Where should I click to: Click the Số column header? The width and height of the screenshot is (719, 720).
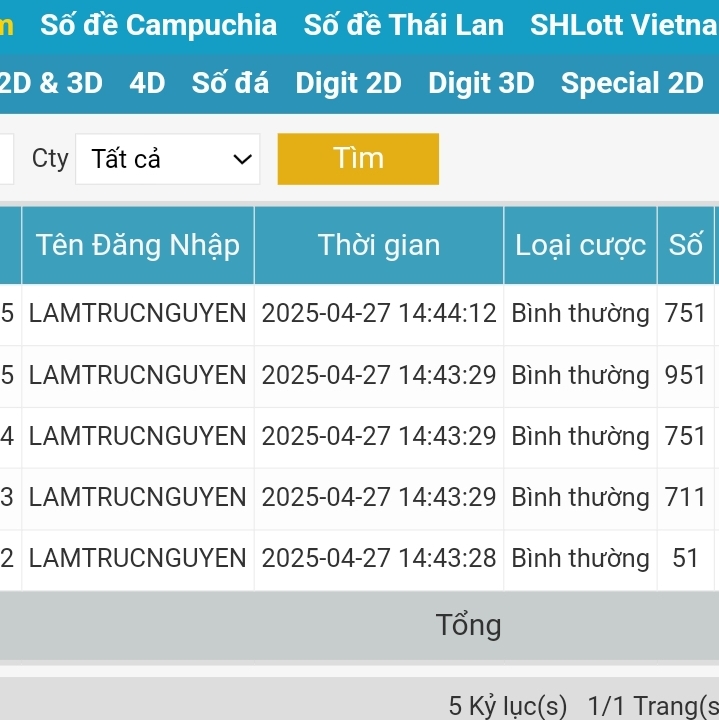[686, 245]
